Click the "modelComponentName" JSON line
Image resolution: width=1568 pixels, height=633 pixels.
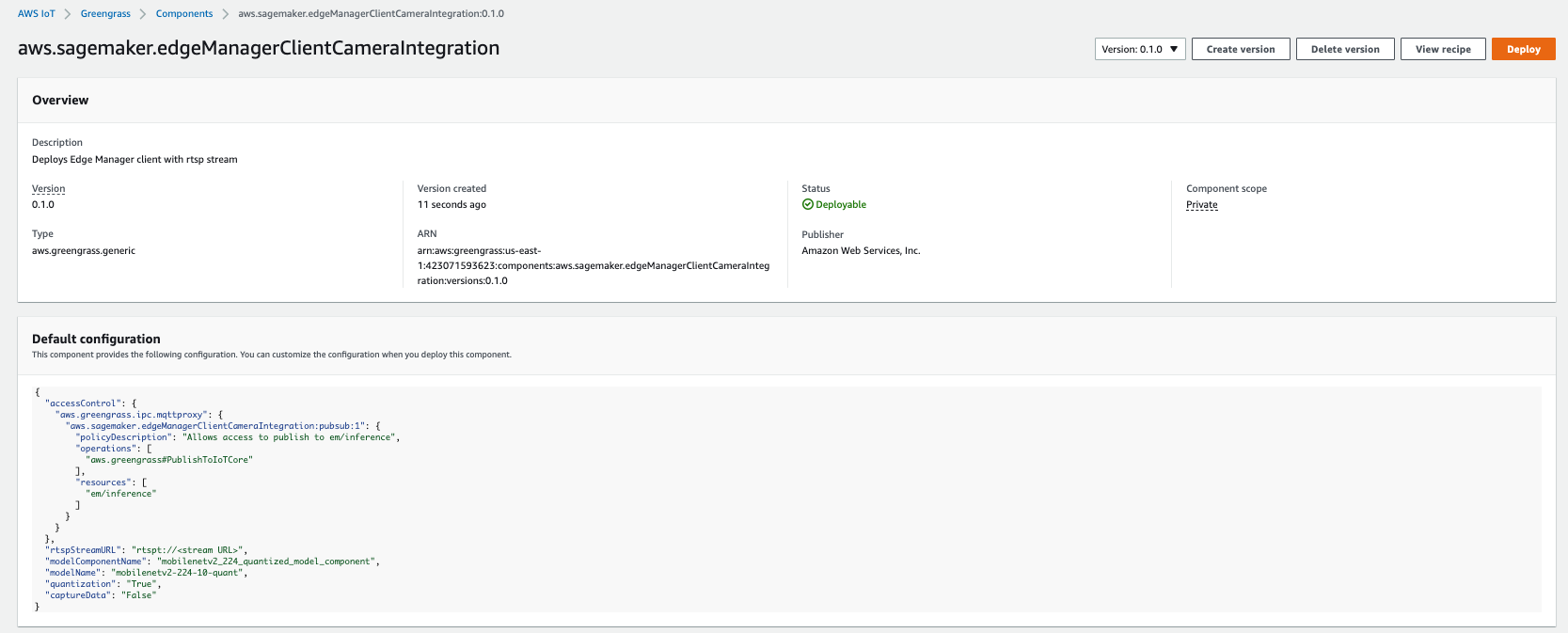213,562
